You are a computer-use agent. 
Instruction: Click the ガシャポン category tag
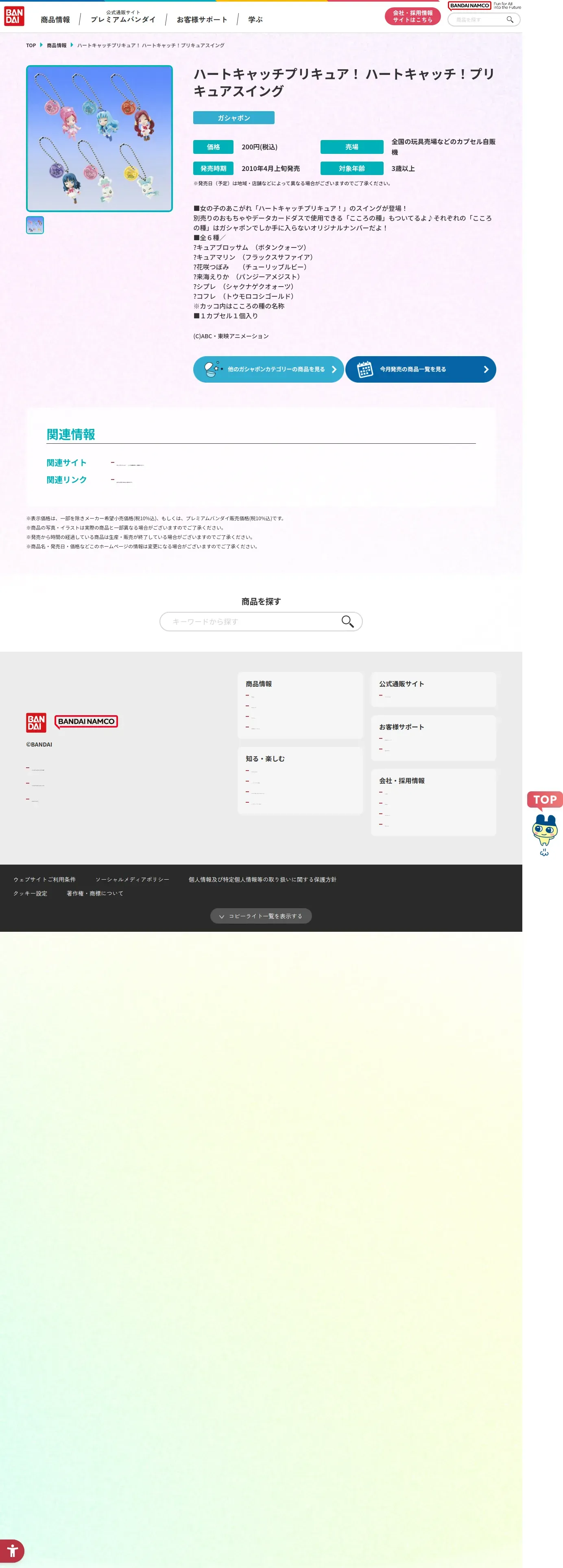click(x=234, y=118)
